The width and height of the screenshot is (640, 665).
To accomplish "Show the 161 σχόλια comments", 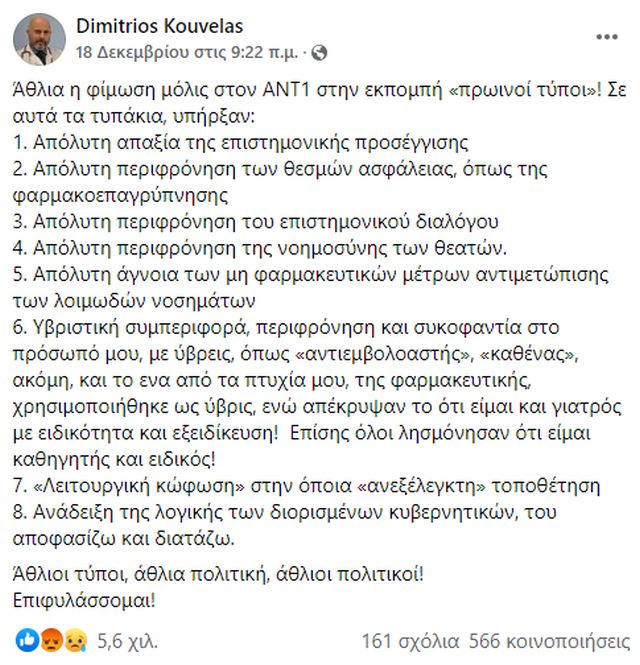I will coord(410,640).
